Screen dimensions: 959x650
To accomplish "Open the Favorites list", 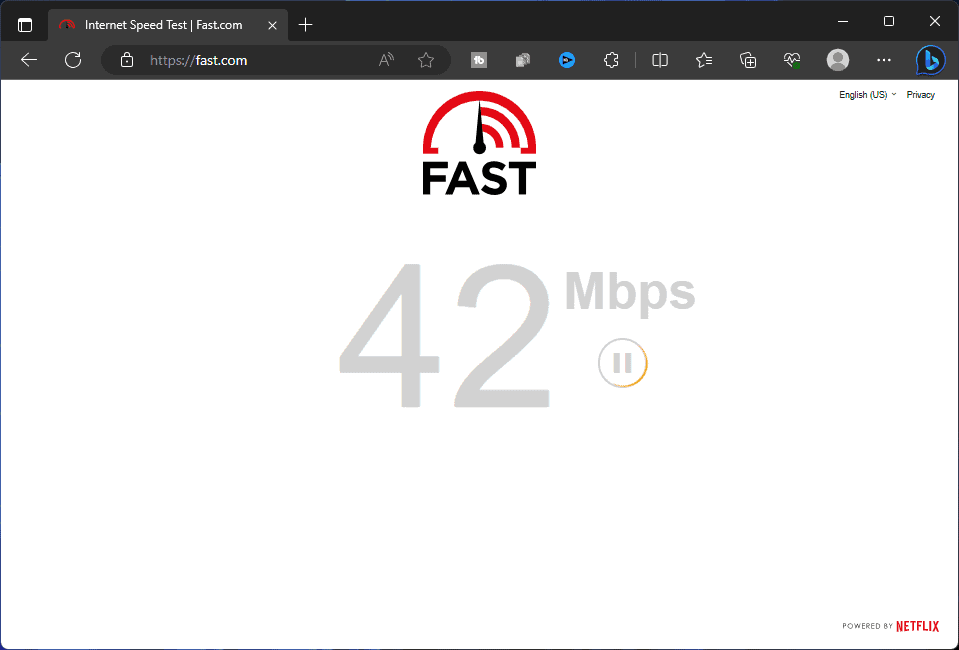I will coord(704,60).
